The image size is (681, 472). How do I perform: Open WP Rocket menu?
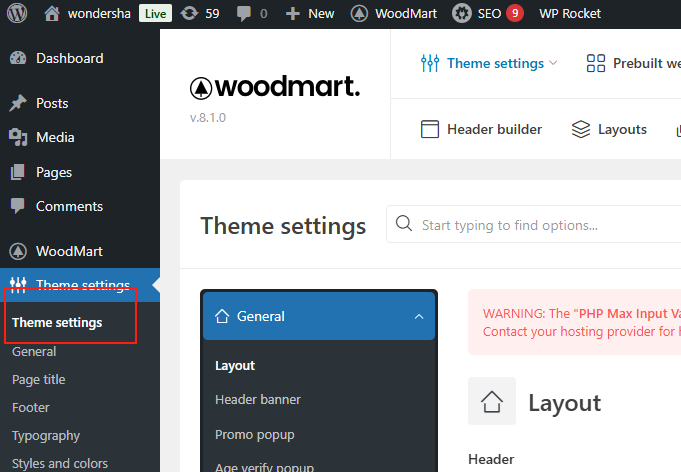tap(570, 13)
